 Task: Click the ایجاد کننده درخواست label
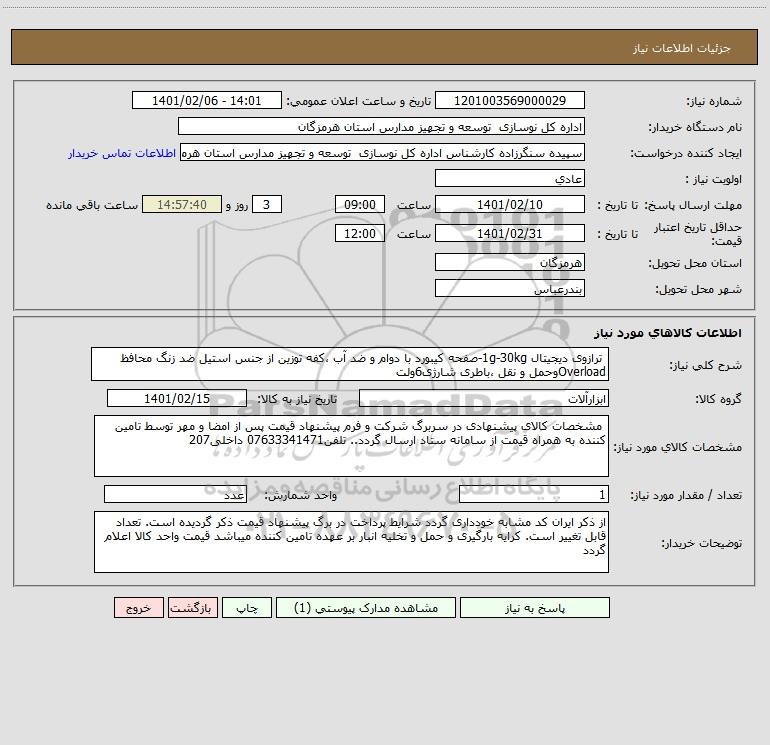(x=686, y=153)
